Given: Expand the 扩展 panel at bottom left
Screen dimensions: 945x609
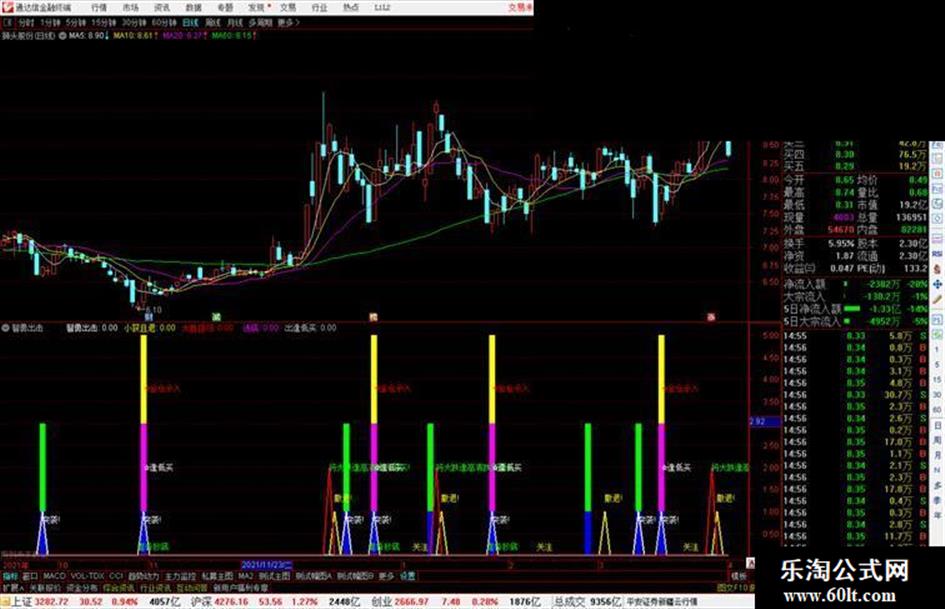Looking at the screenshot, I should click(13, 587).
